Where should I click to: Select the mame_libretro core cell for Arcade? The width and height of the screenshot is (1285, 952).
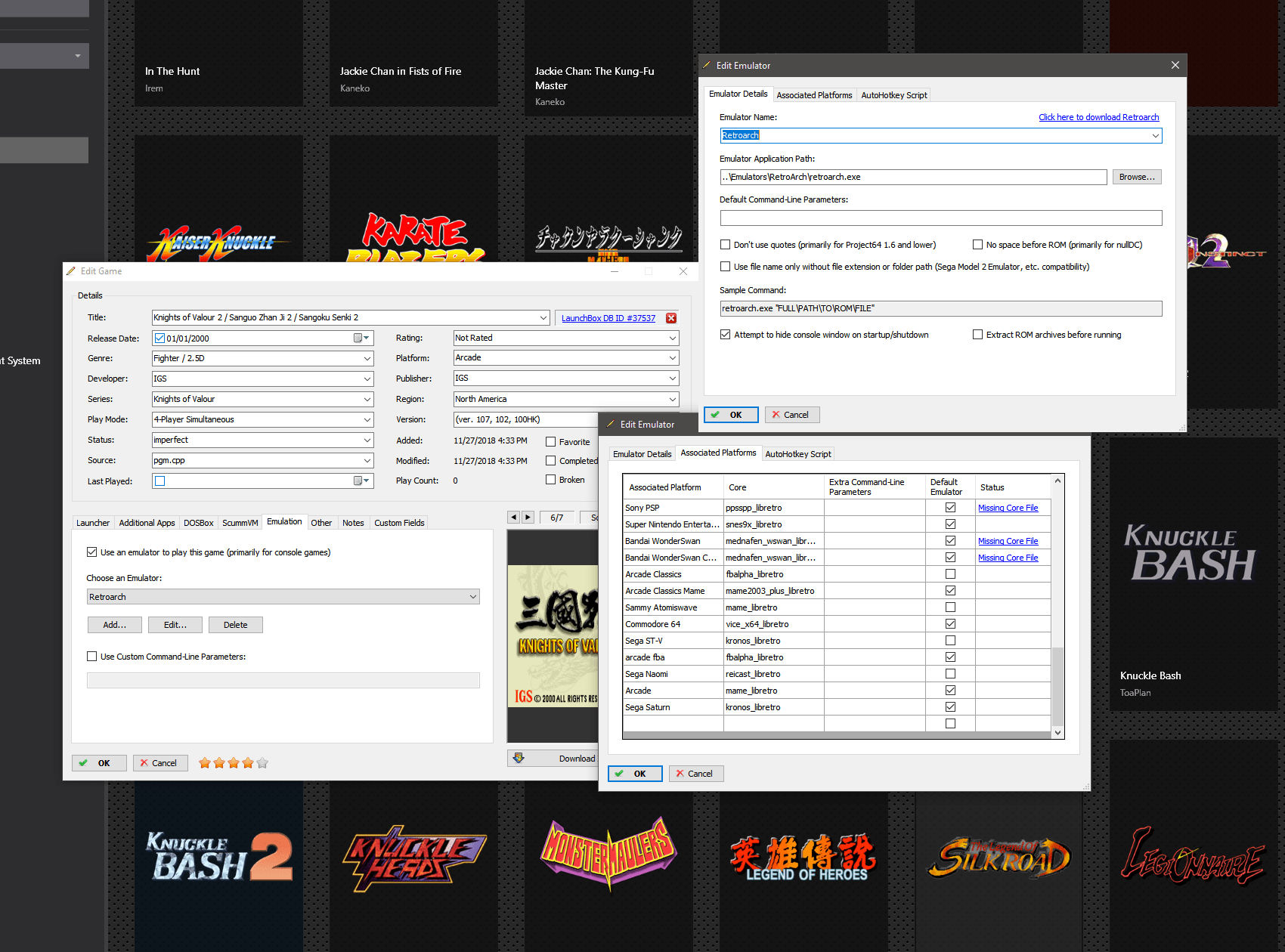[x=773, y=691]
